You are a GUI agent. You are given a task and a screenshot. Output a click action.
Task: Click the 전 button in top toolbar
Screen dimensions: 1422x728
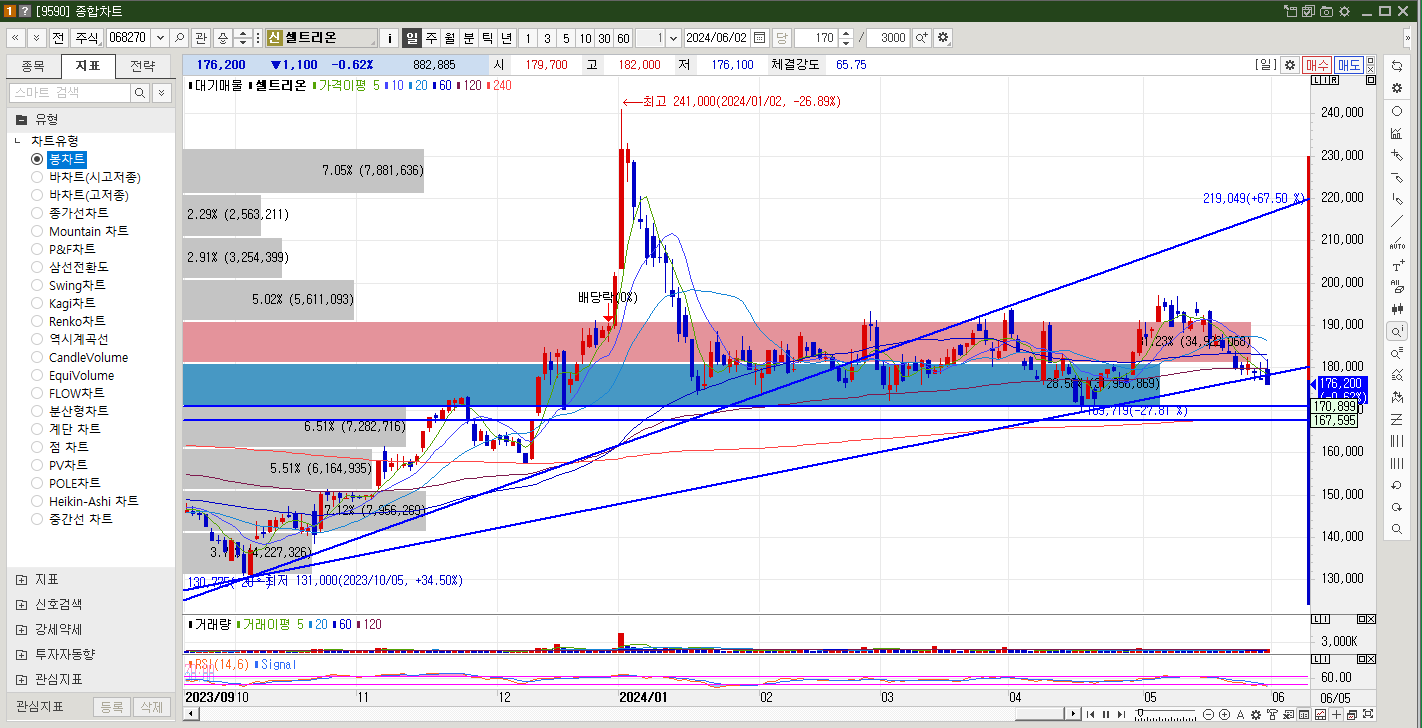click(x=58, y=38)
